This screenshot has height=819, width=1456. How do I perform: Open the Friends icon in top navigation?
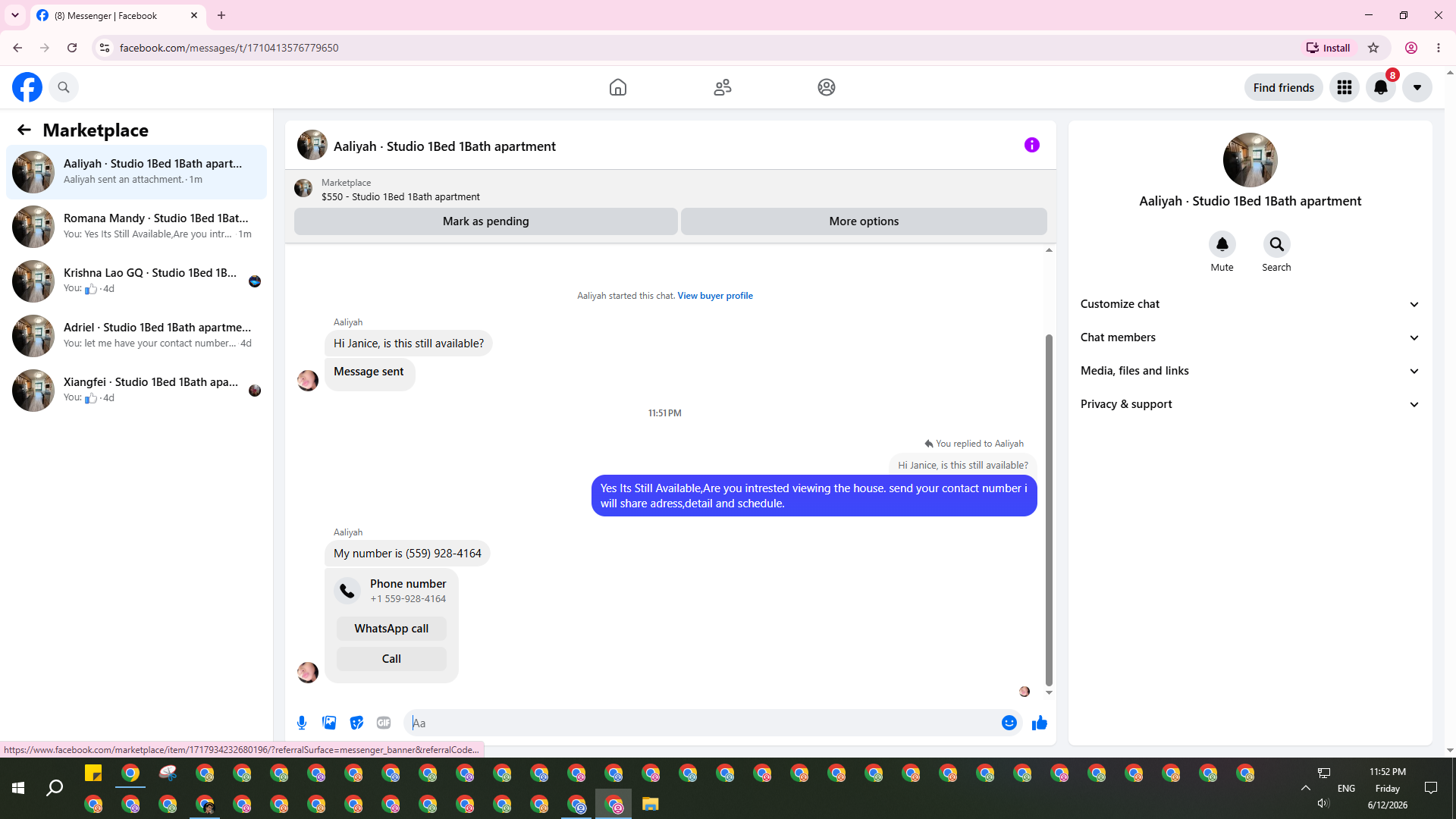[x=723, y=87]
